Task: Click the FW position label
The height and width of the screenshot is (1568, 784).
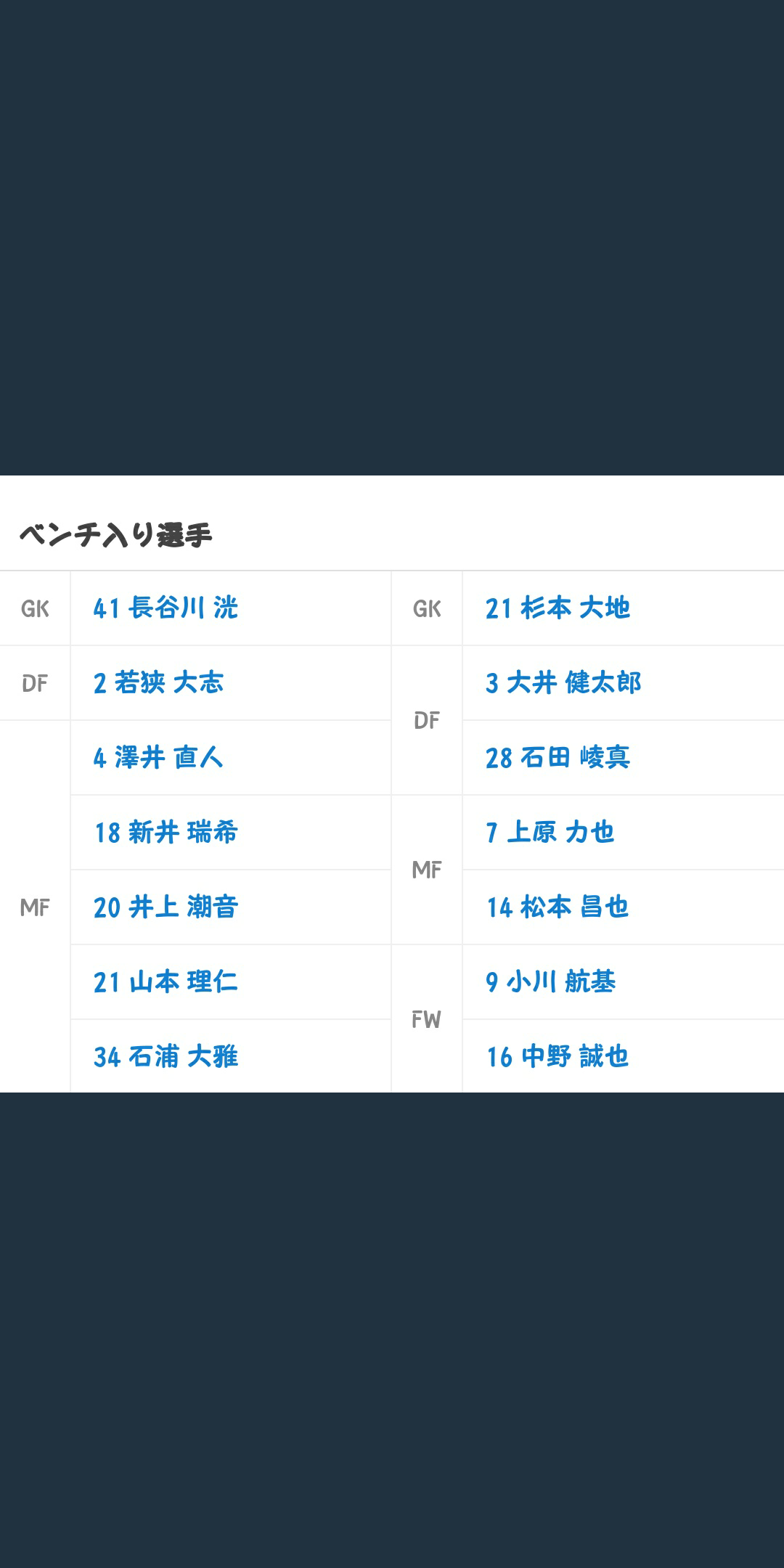Action: click(427, 1020)
